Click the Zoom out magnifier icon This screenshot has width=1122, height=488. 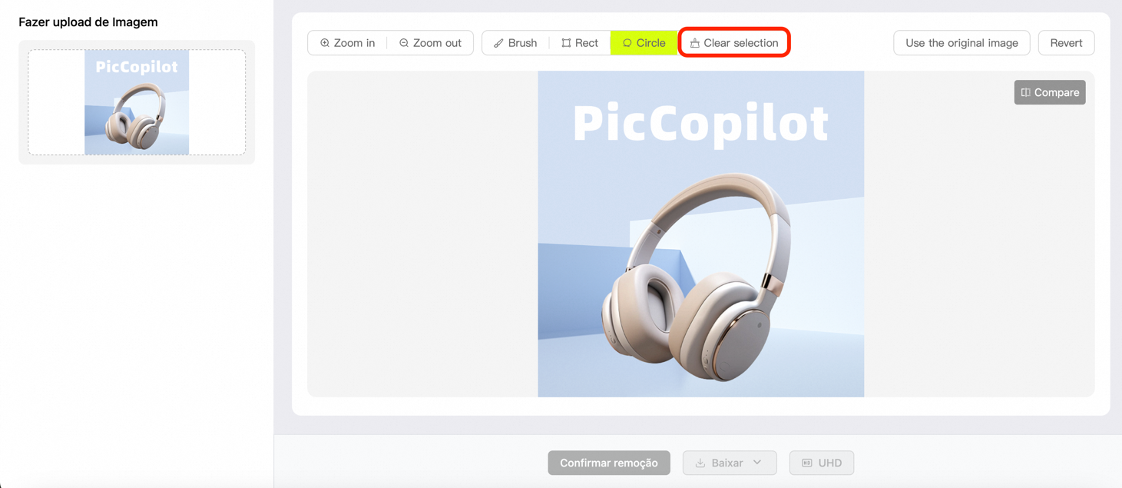pyautogui.click(x=404, y=43)
